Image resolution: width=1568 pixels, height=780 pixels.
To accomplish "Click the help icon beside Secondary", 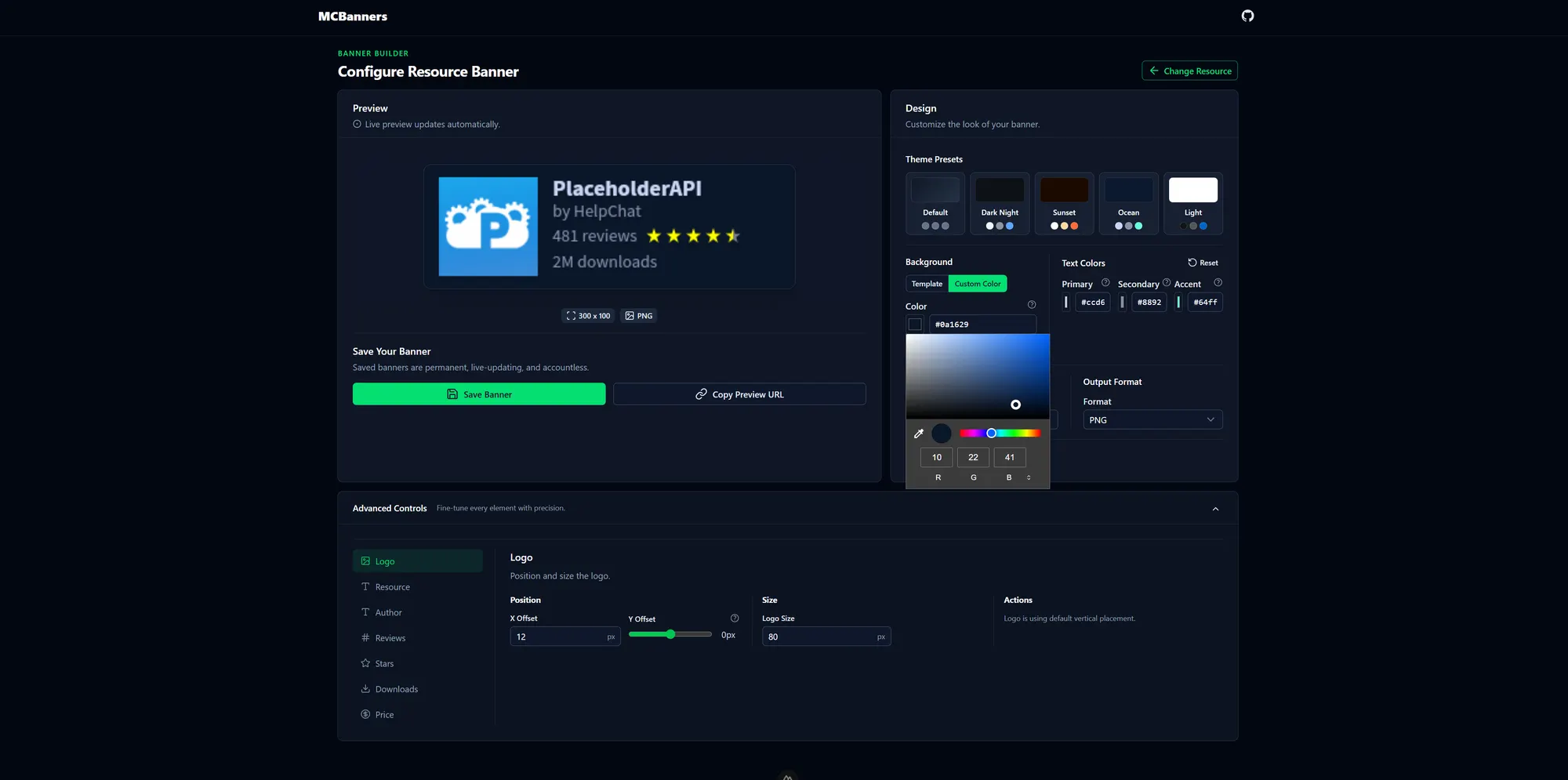I will [x=1167, y=282].
